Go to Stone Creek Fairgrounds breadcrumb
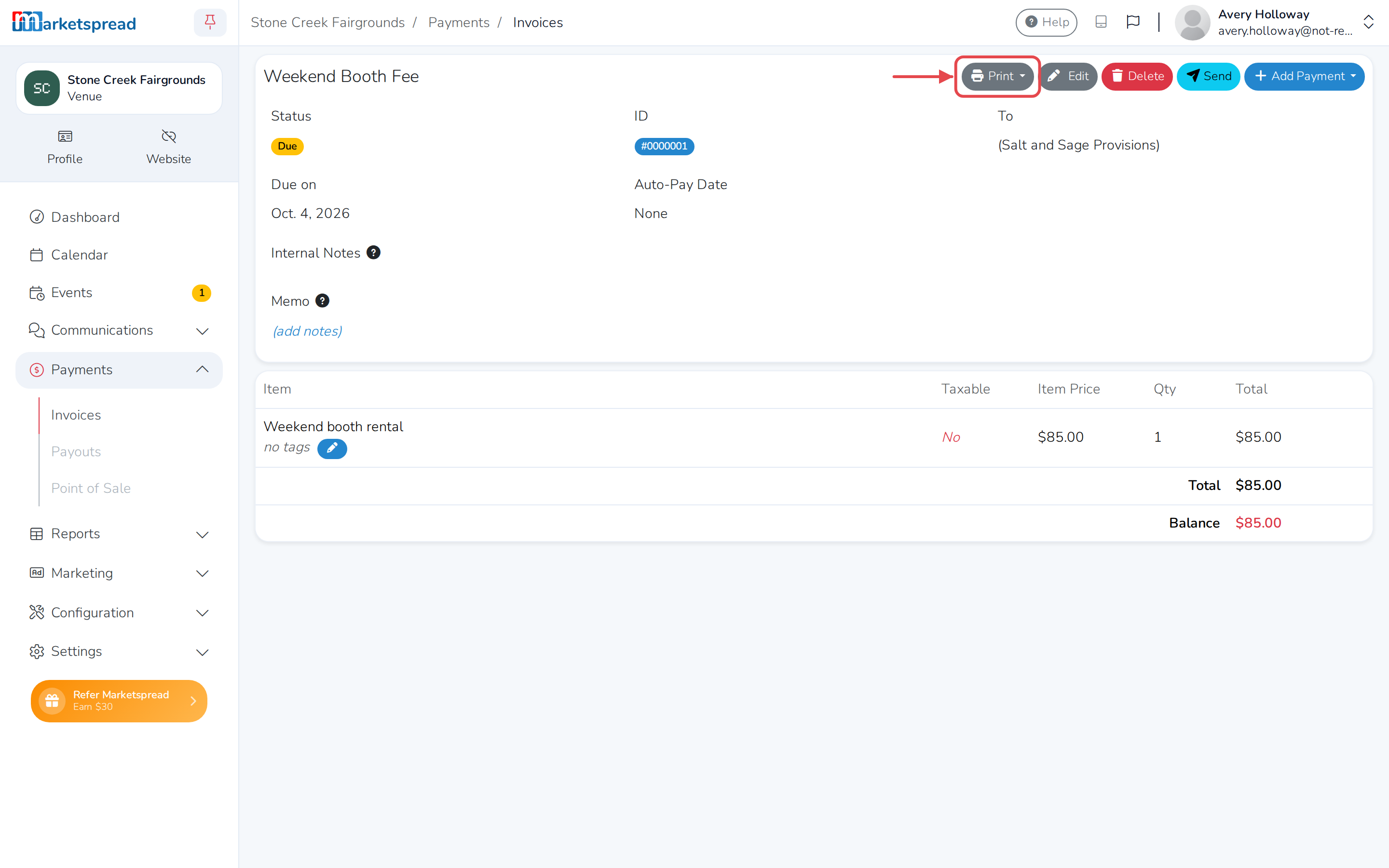 (327, 22)
